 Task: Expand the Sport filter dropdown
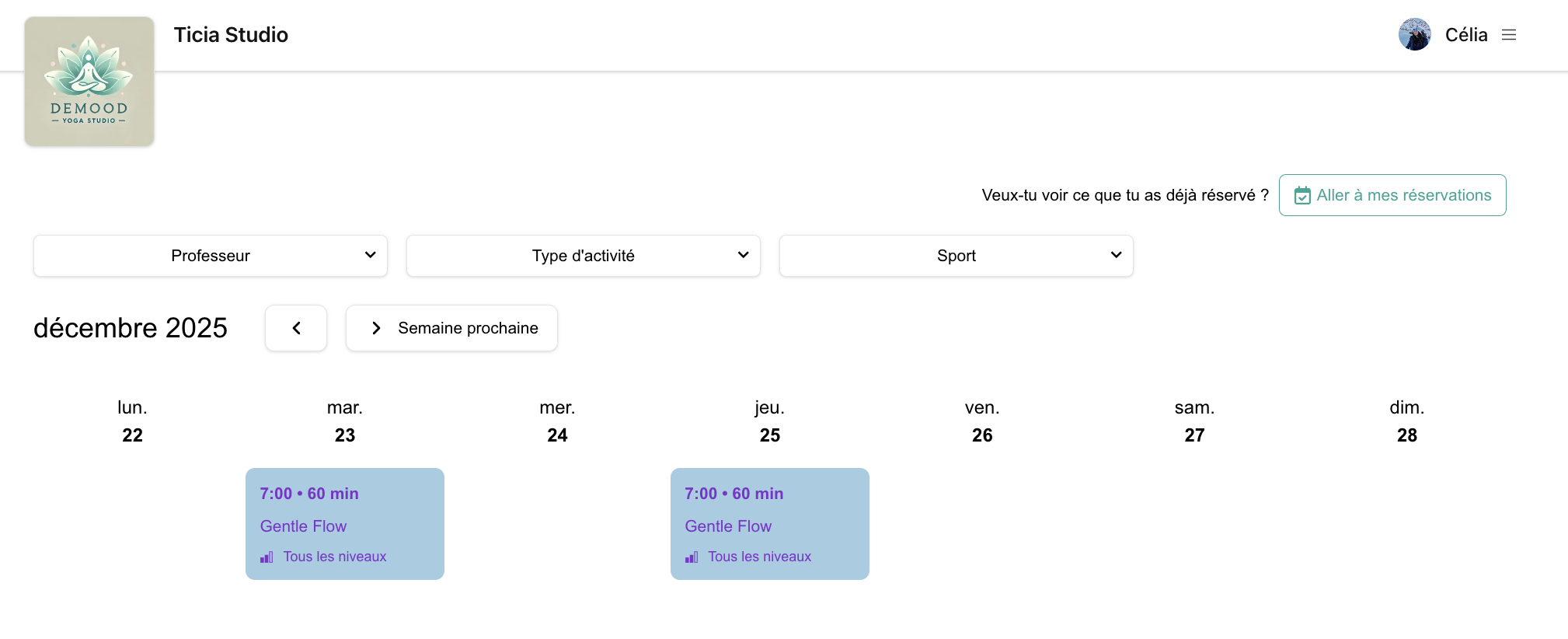pyautogui.click(x=956, y=256)
